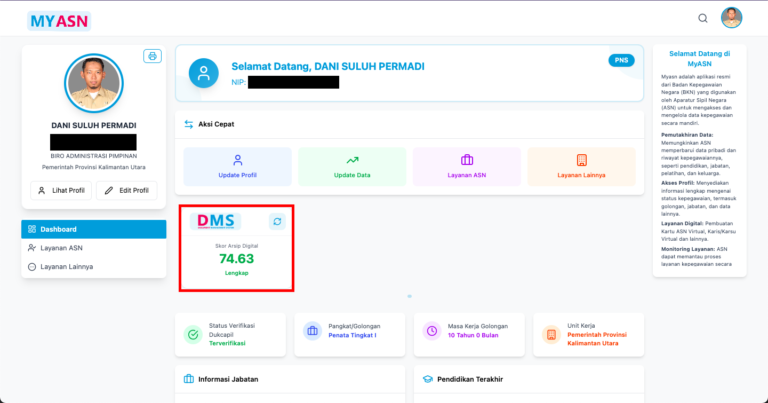Click the Masa Kerja Golongan clock icon
Image resolution: width=768 pixels, height=403 pixels.
coord(432,331)
